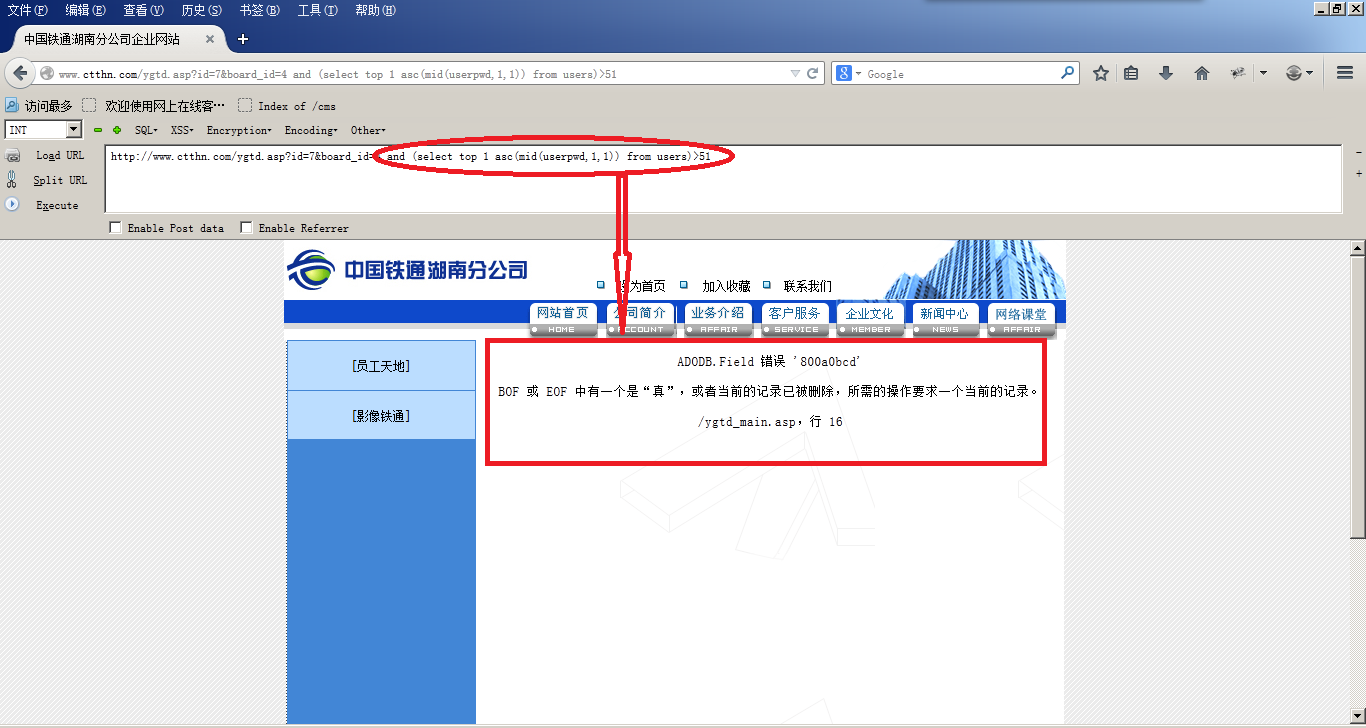Viewport: 1366px width, 728px height.
Task: Open the [员工天地] sidebar link
Action: pos(381,366)
